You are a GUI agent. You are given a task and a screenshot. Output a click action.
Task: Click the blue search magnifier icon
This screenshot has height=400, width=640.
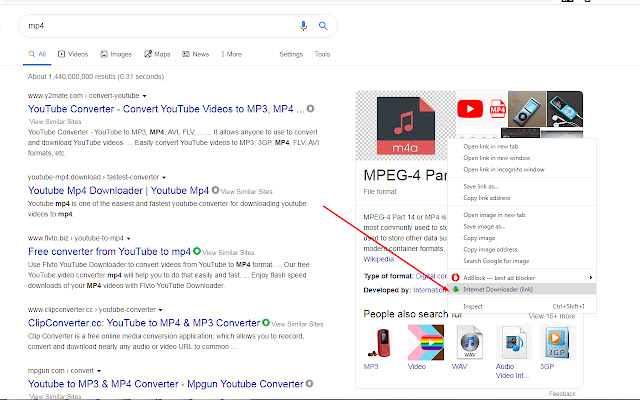pyautogui.click(x=323, y=24)
